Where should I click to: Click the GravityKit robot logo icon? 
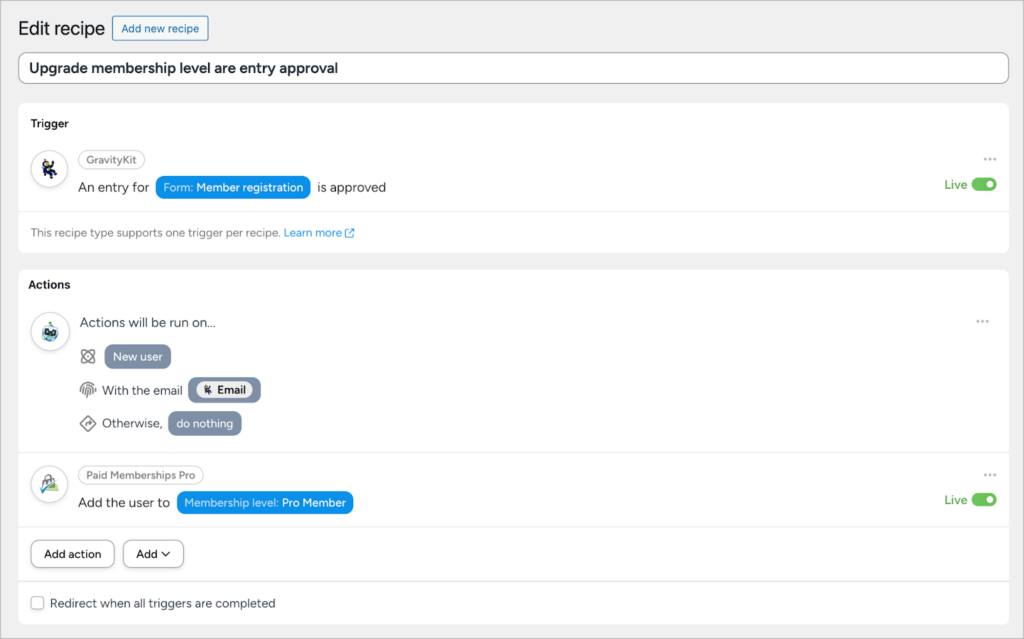point(49,169)
